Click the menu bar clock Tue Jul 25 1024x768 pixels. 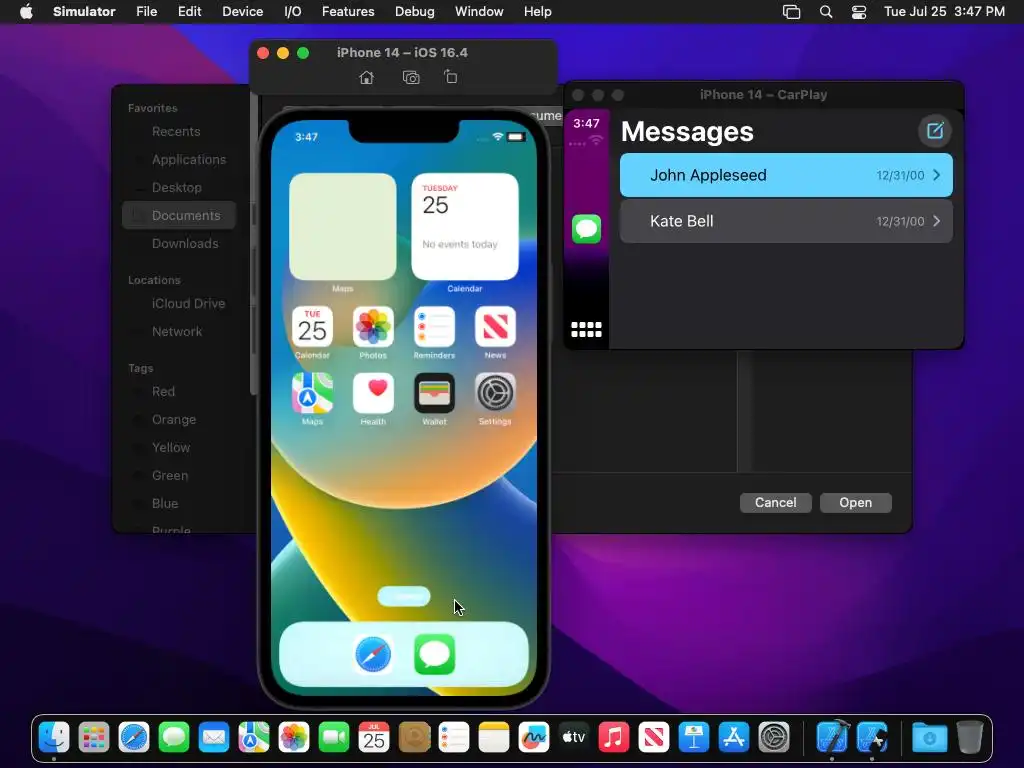click(944, 12)
